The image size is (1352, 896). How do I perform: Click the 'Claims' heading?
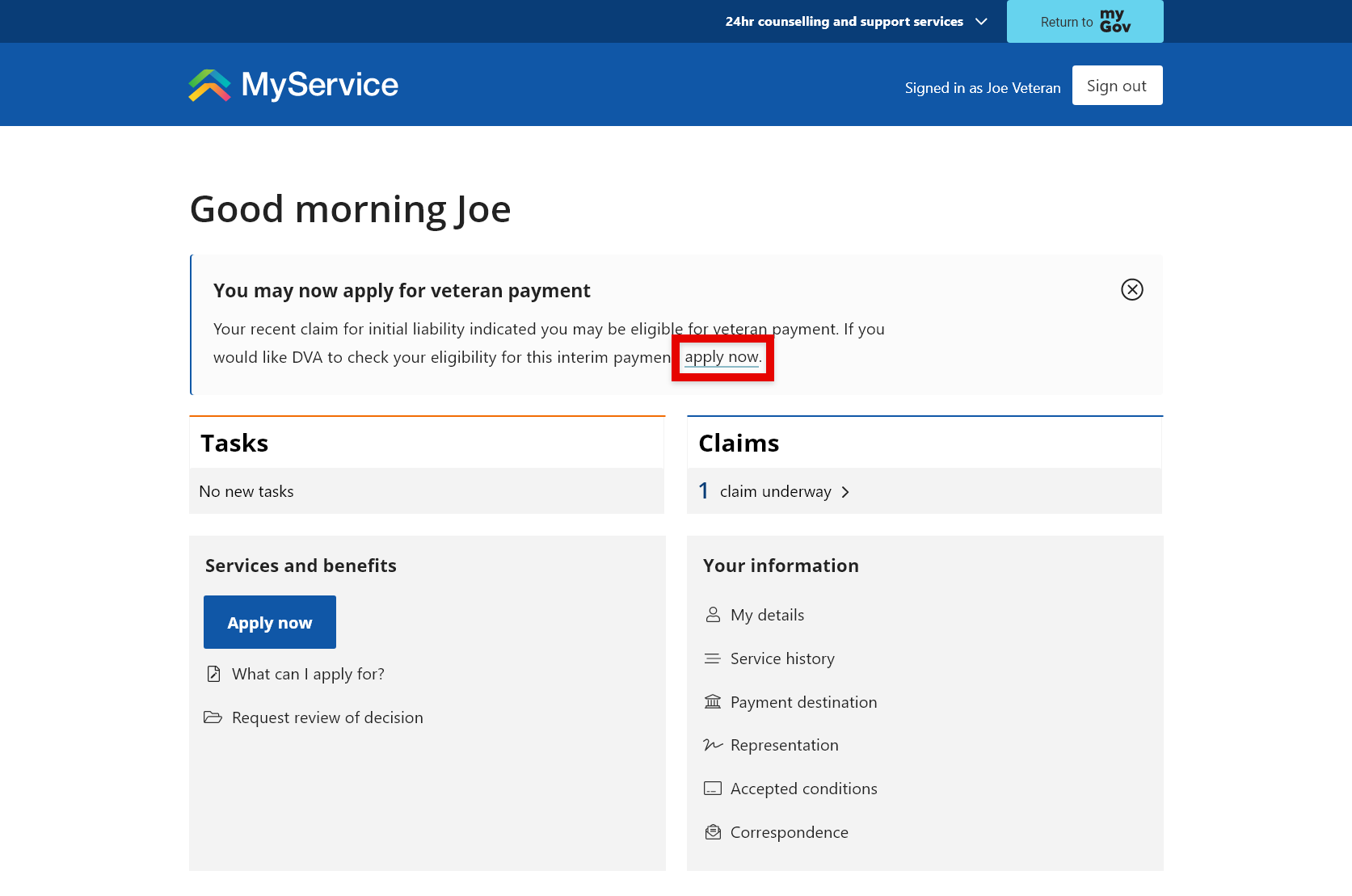(739, 443)
